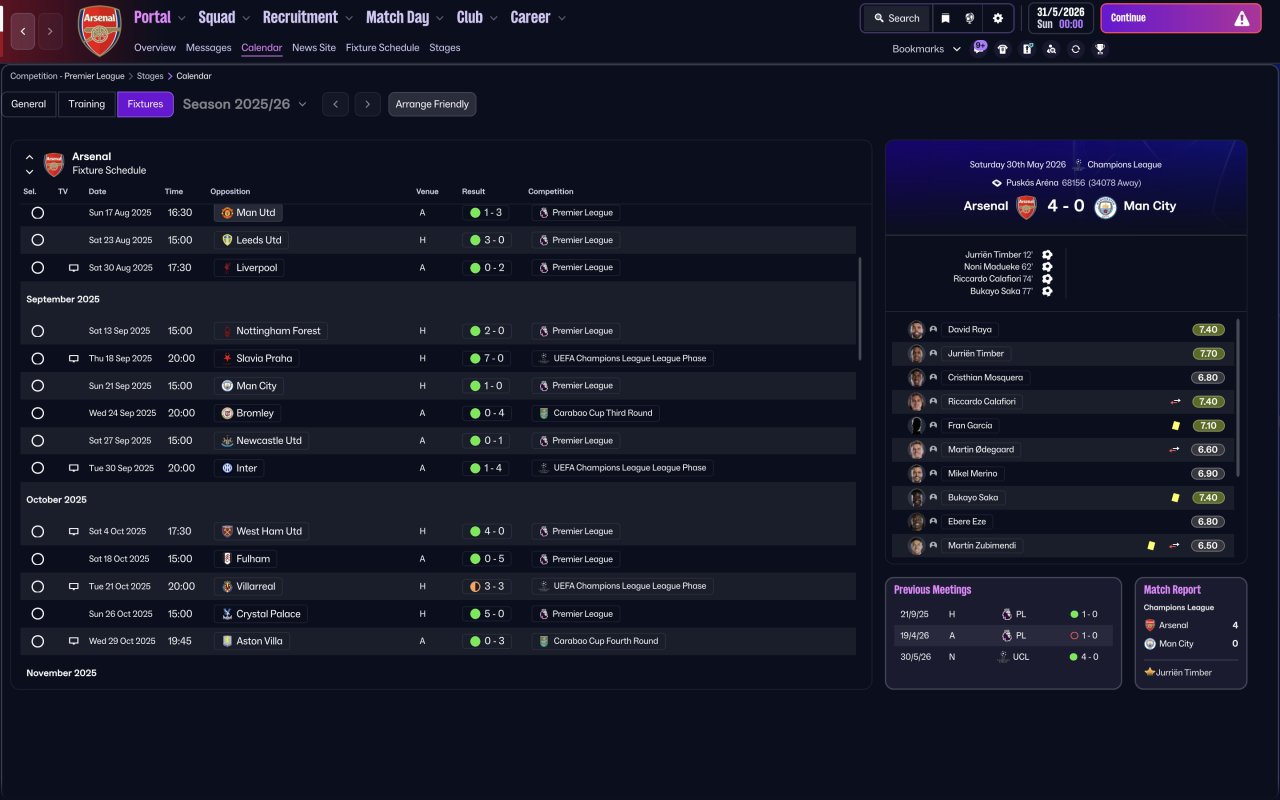The width and height of the screenshot is (1280, 800).
Task: Expand the Recruitment dropdown menu
Action: coord(308,18)
